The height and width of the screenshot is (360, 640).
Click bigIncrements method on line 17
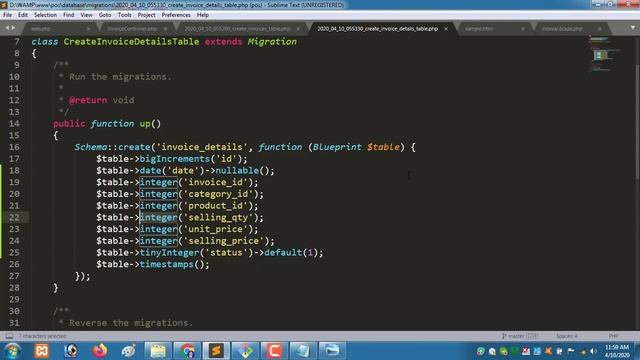point(175,159)
